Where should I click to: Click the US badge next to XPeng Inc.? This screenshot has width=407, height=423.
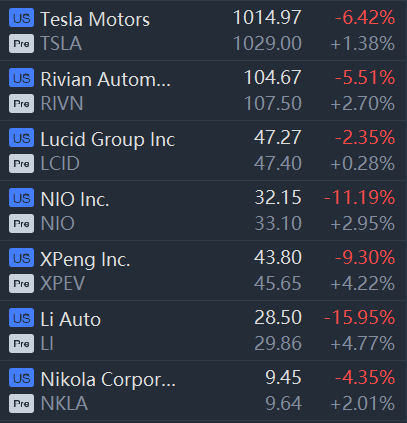(21, 258)
